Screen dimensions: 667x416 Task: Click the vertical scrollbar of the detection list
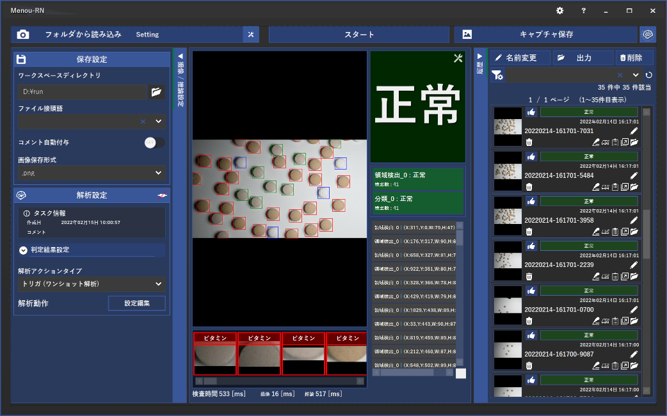tap(459, 295)
